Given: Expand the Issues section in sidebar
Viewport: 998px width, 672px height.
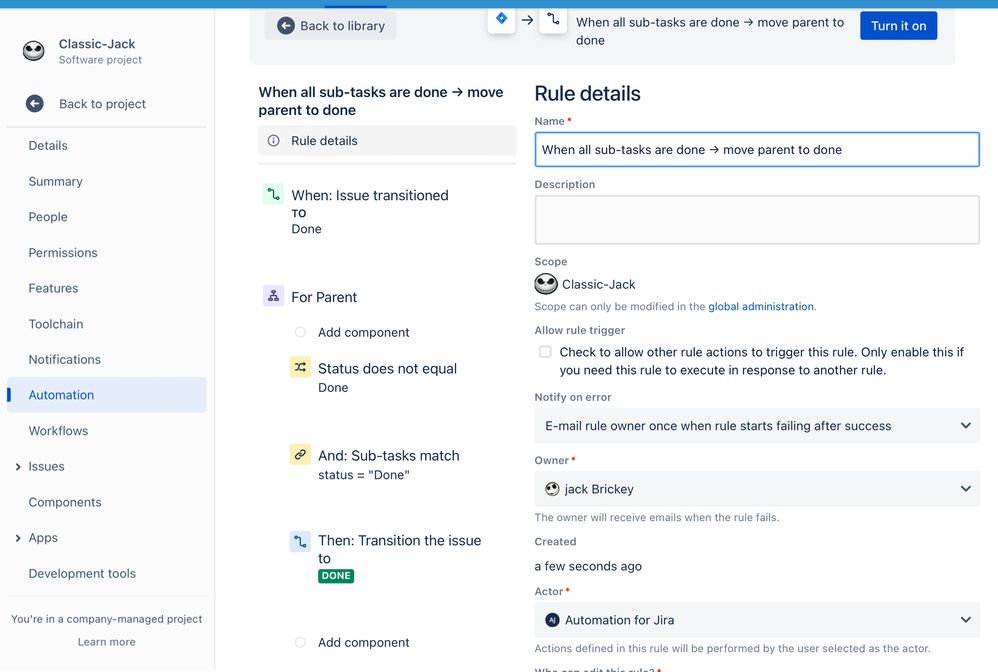Looking at the screenshot, I should pyautogui.click(x=18, y=466).
